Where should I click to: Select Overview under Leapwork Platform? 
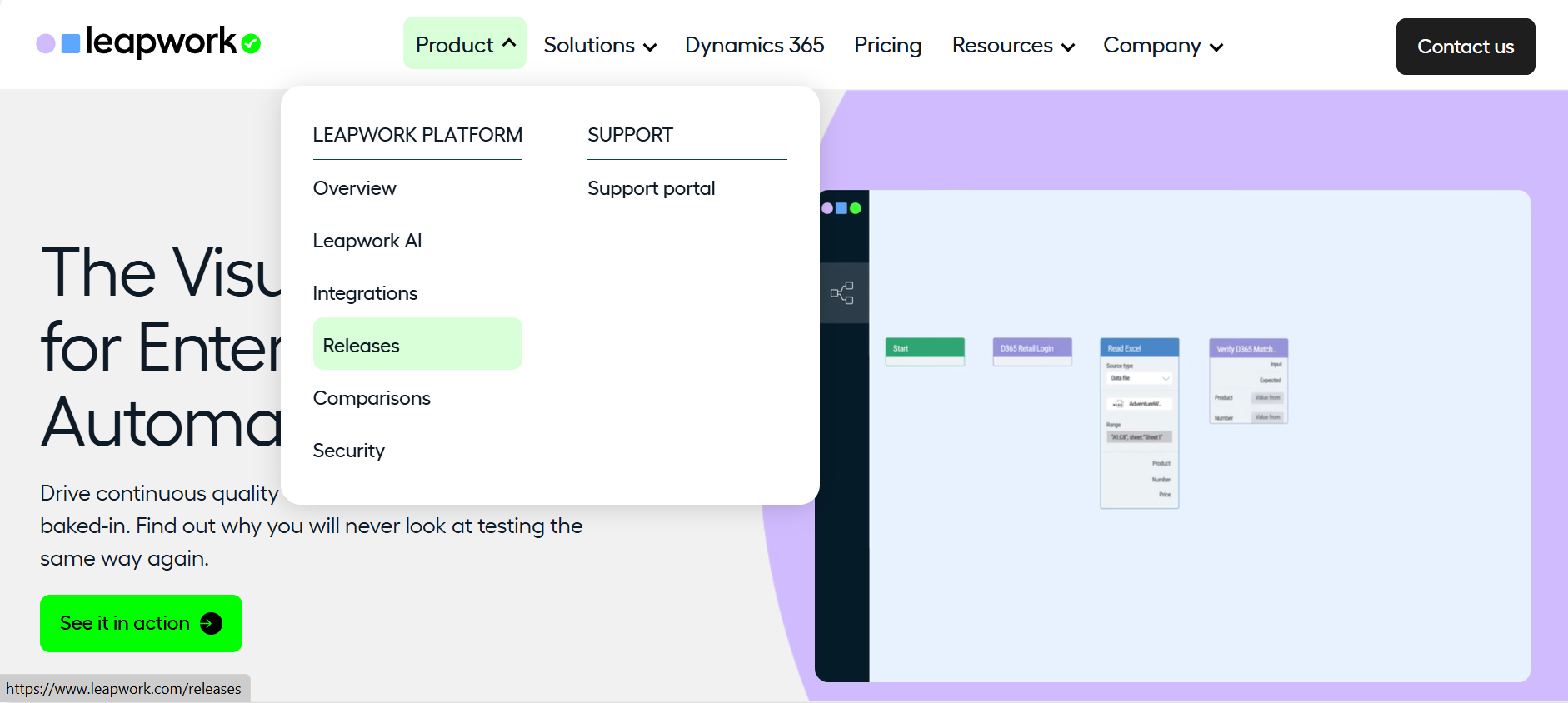pos(355,188)
